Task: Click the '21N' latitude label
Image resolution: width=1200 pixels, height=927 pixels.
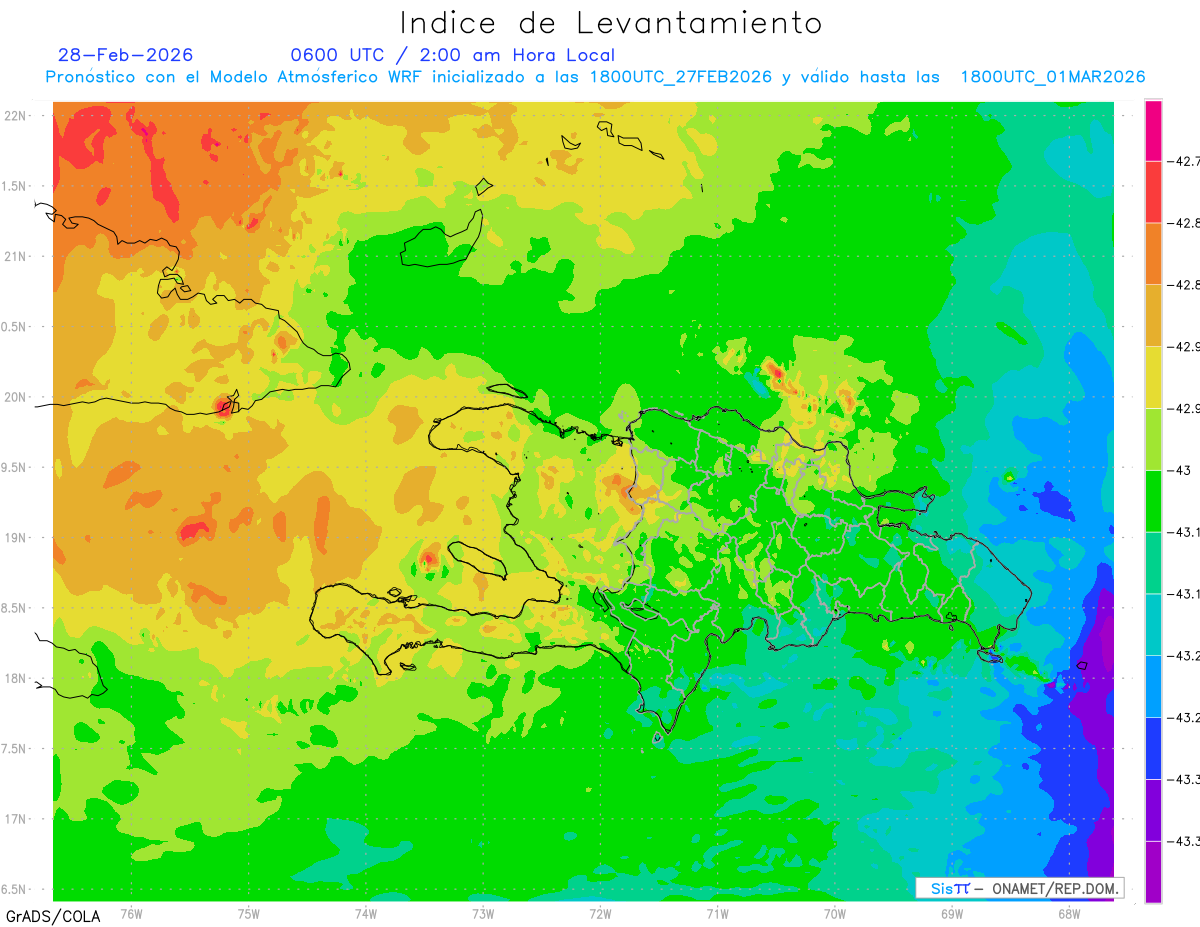Action: click(x=15, y=257)
